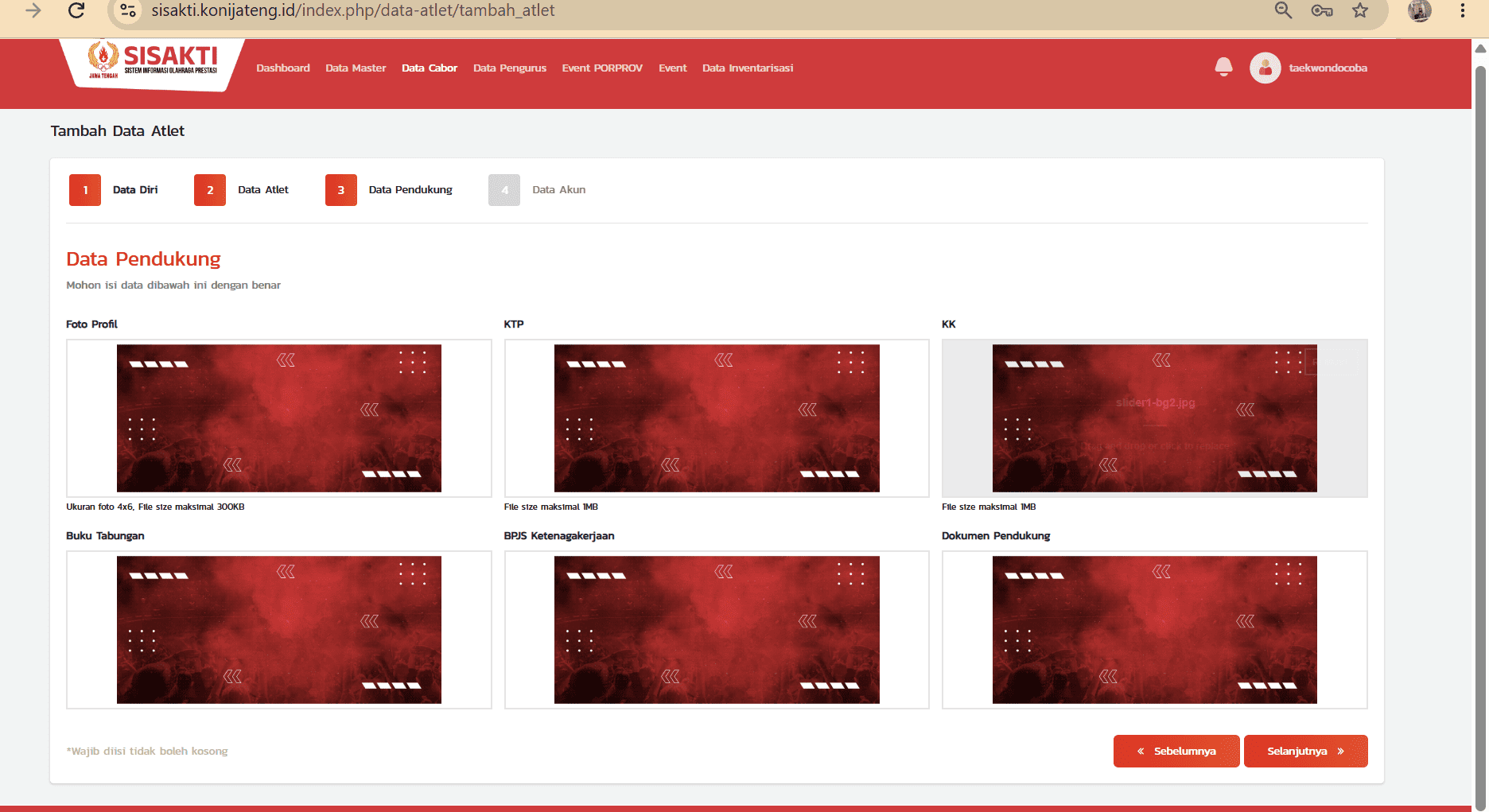This screenshot has height=812, width=1489.
Task: View site information icon in address bar
Action: click(x=128, y=10)
